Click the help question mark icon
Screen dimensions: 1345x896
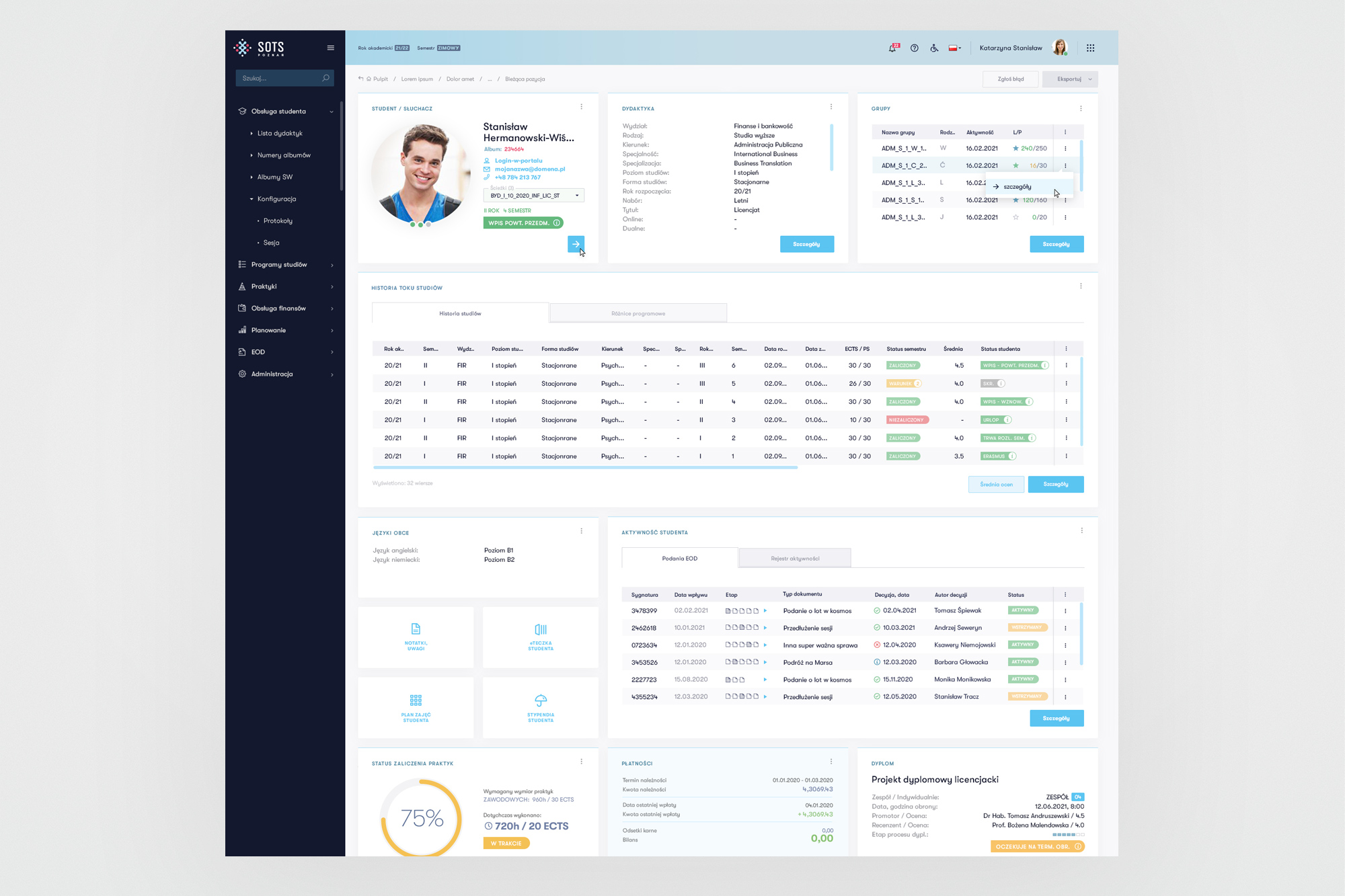click(914, 48)
